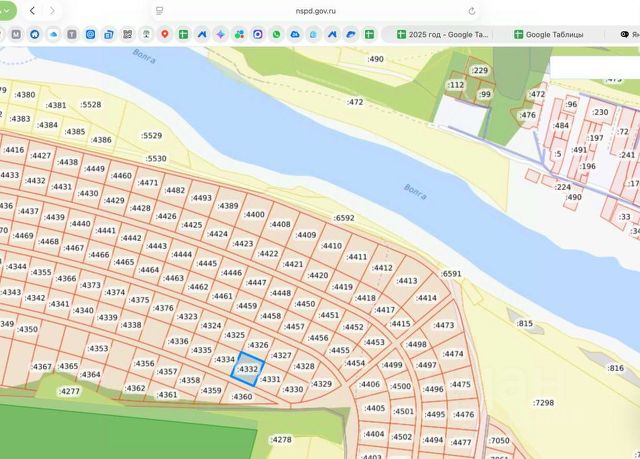
Task: Open the green Sheets tab beside map pin
Action: pyautogui.click(x=184, y=35)
